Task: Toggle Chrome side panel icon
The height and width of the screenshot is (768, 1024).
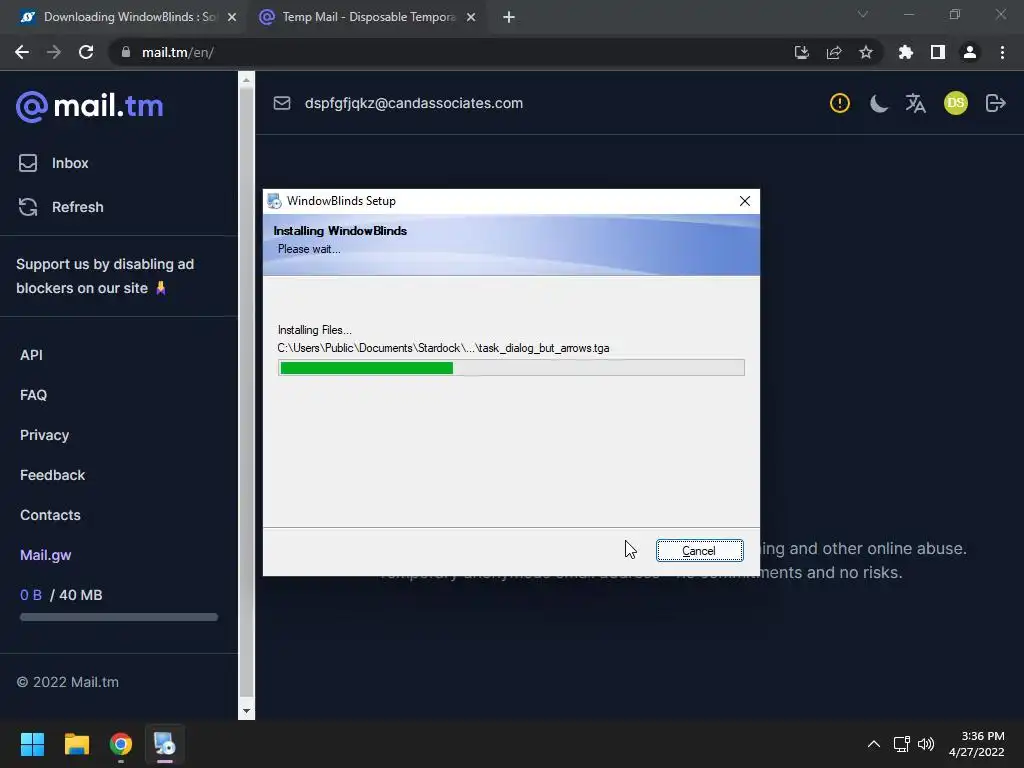Action: pos(938,52)
